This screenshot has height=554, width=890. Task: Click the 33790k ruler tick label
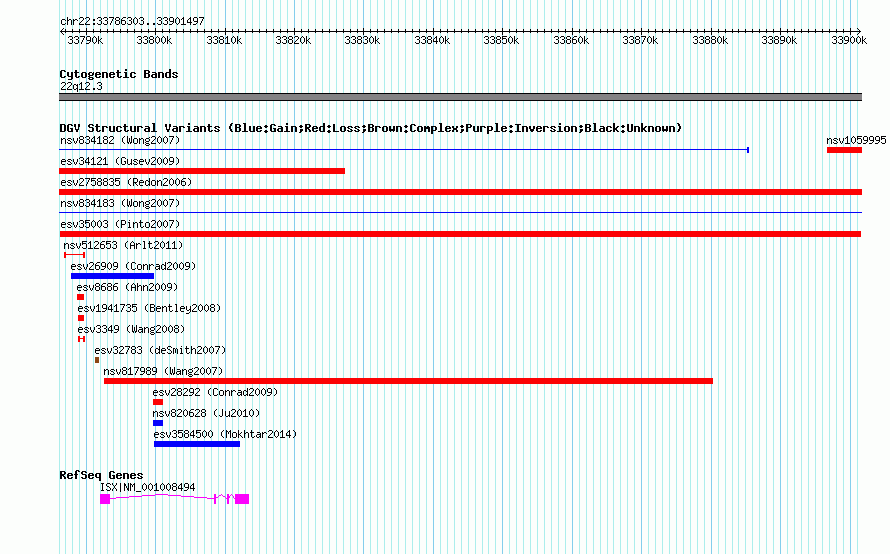[x=85, y=40]
